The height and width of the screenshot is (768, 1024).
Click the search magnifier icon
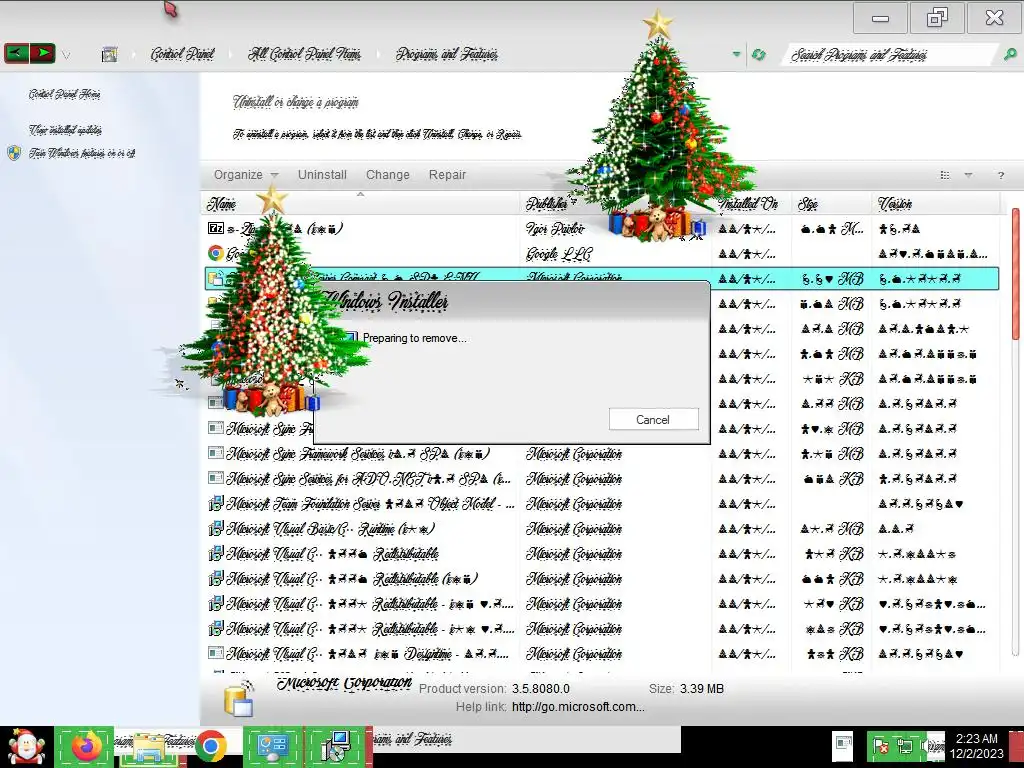1010,55
